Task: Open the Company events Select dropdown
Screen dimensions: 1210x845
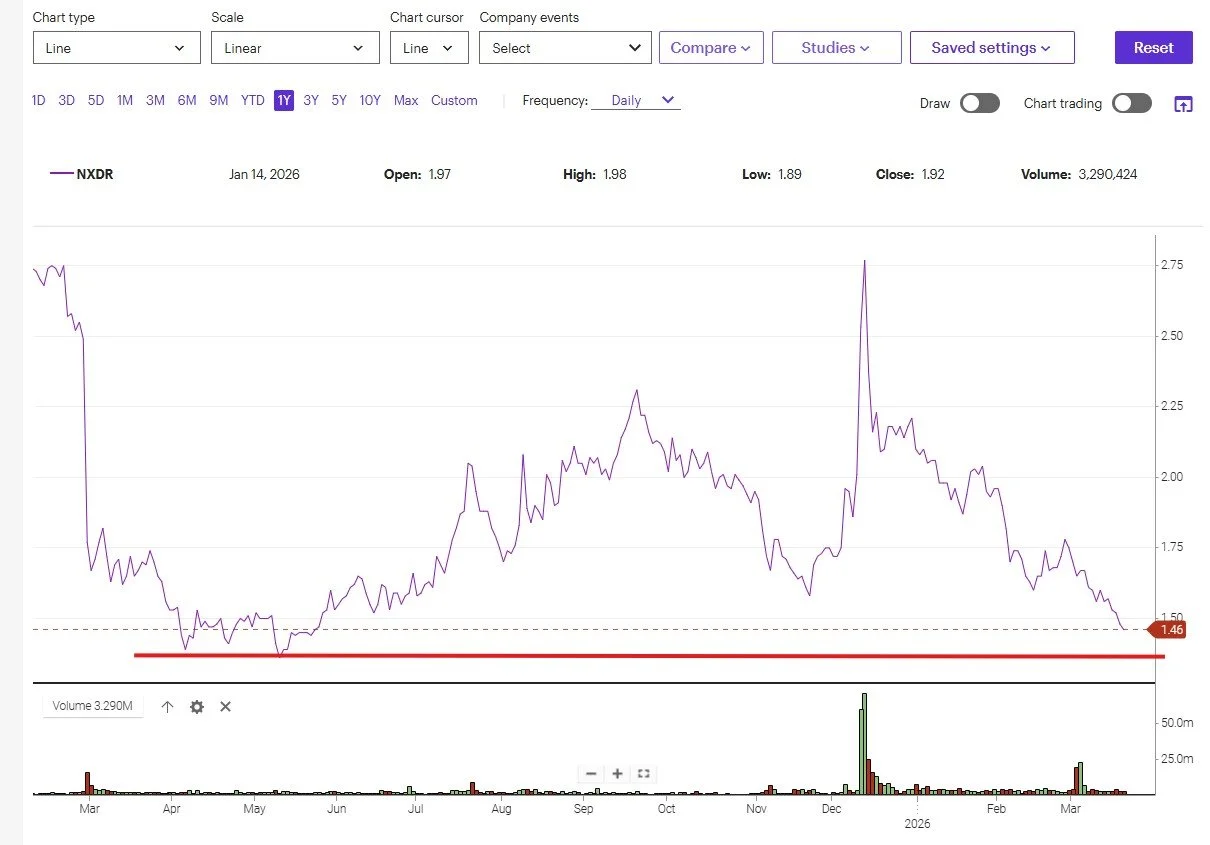Action: pyautogui.click(x=564, y=47)
